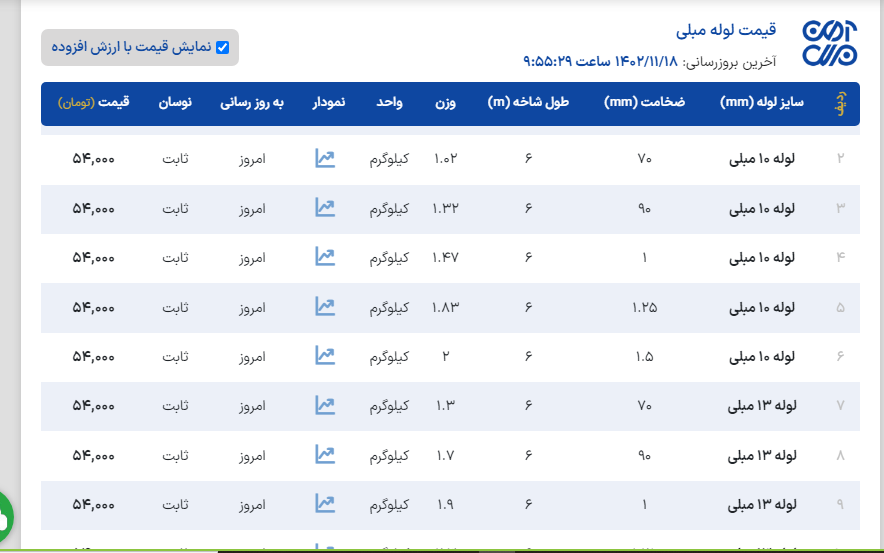Open price chart icon for row 3
This screenshot has height=553, width=884.
324,207
